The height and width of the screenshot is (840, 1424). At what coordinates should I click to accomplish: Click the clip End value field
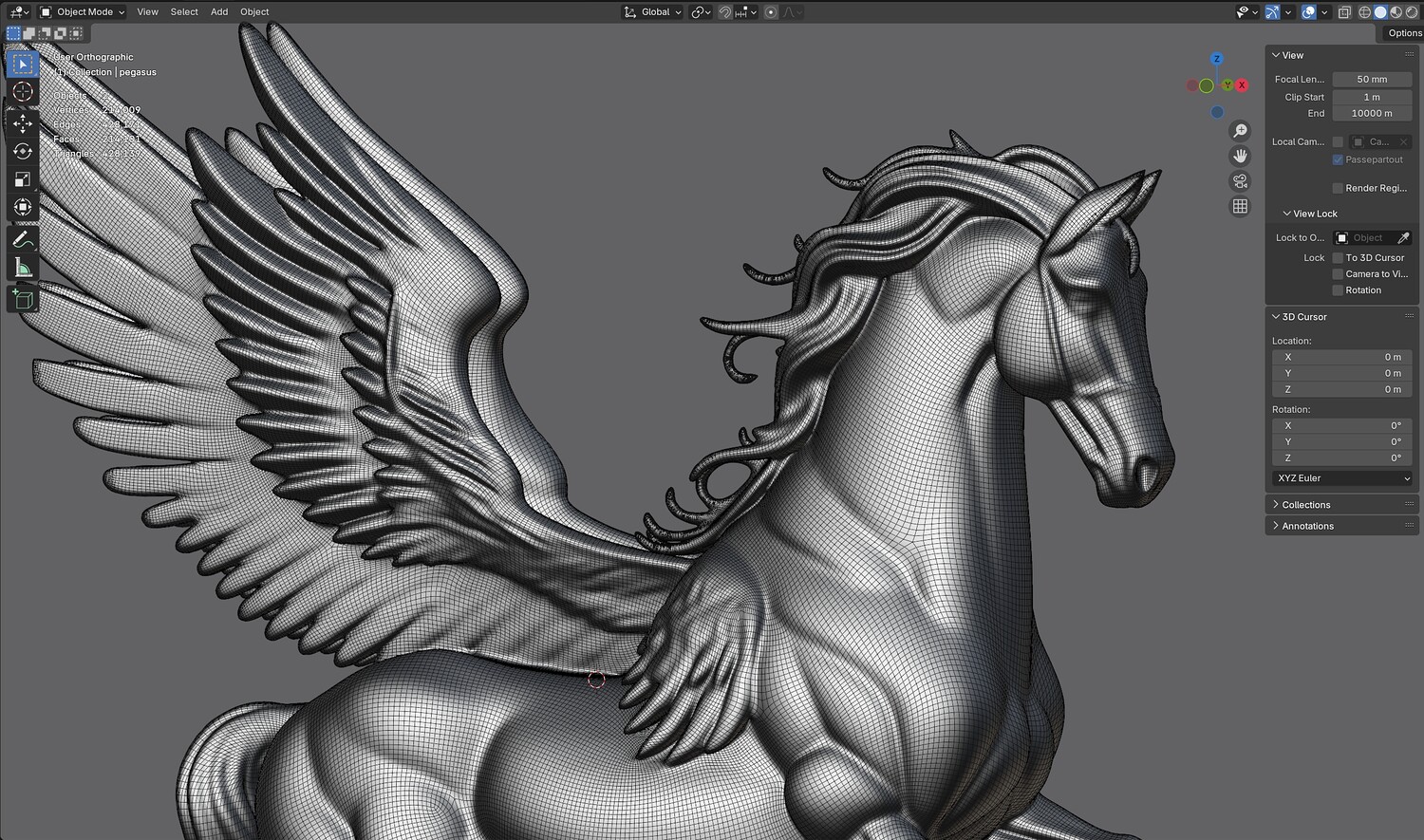1372,114
